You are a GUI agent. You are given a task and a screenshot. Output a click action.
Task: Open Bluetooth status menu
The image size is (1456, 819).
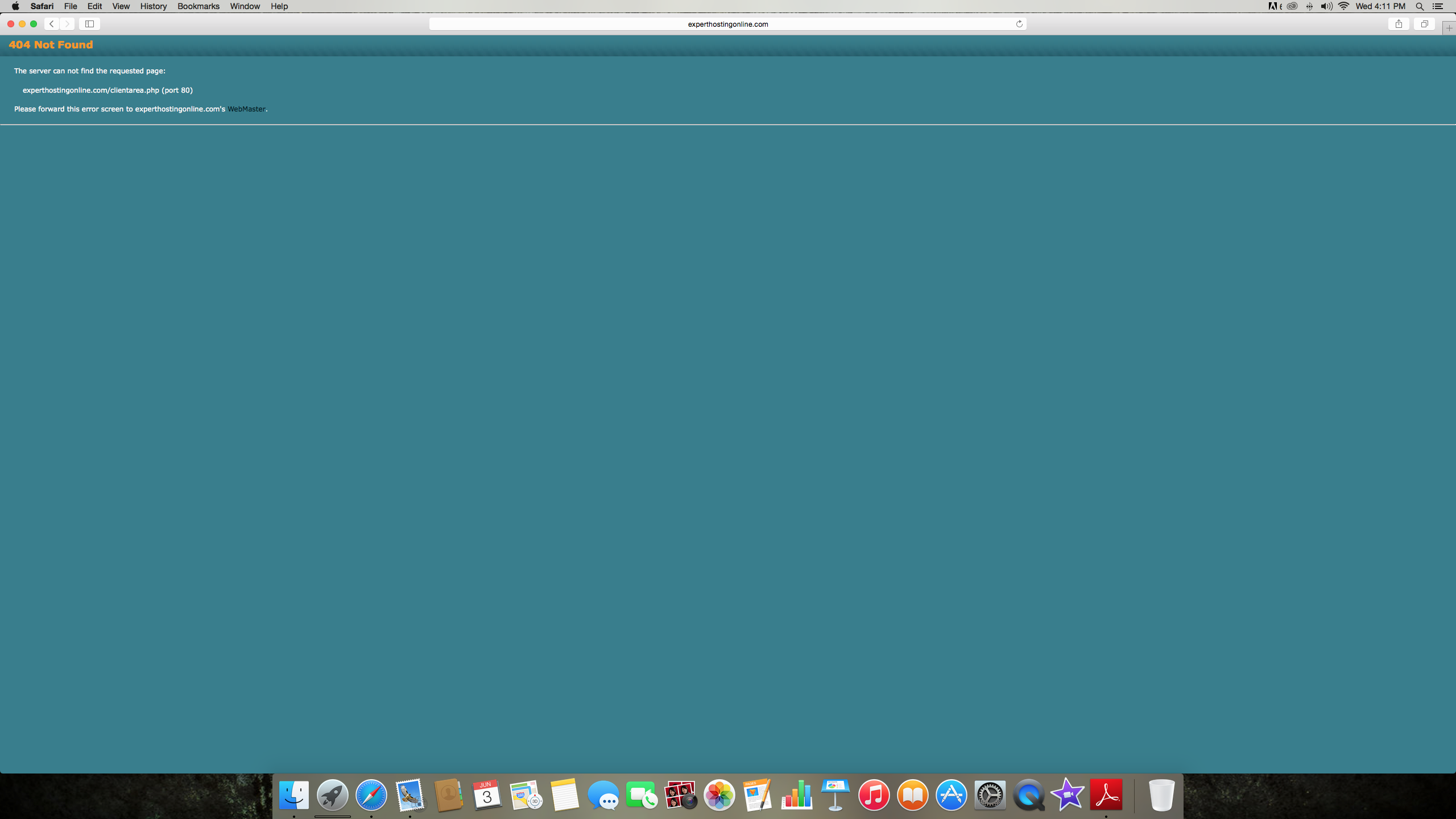(1309, 6)
